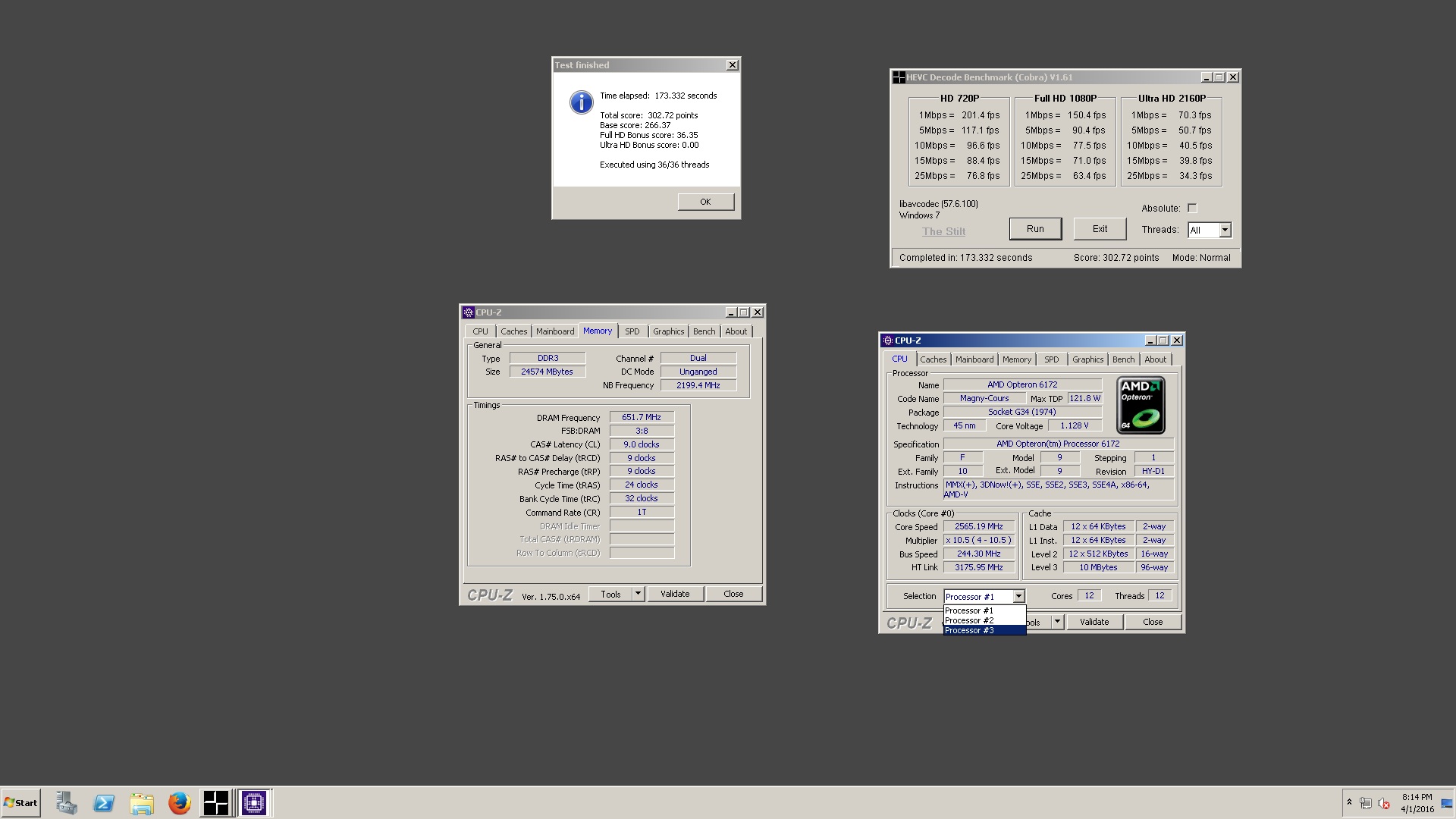The image size is (1456, 819).
Task: Open the processor Selection combo box
Action: 984,597
